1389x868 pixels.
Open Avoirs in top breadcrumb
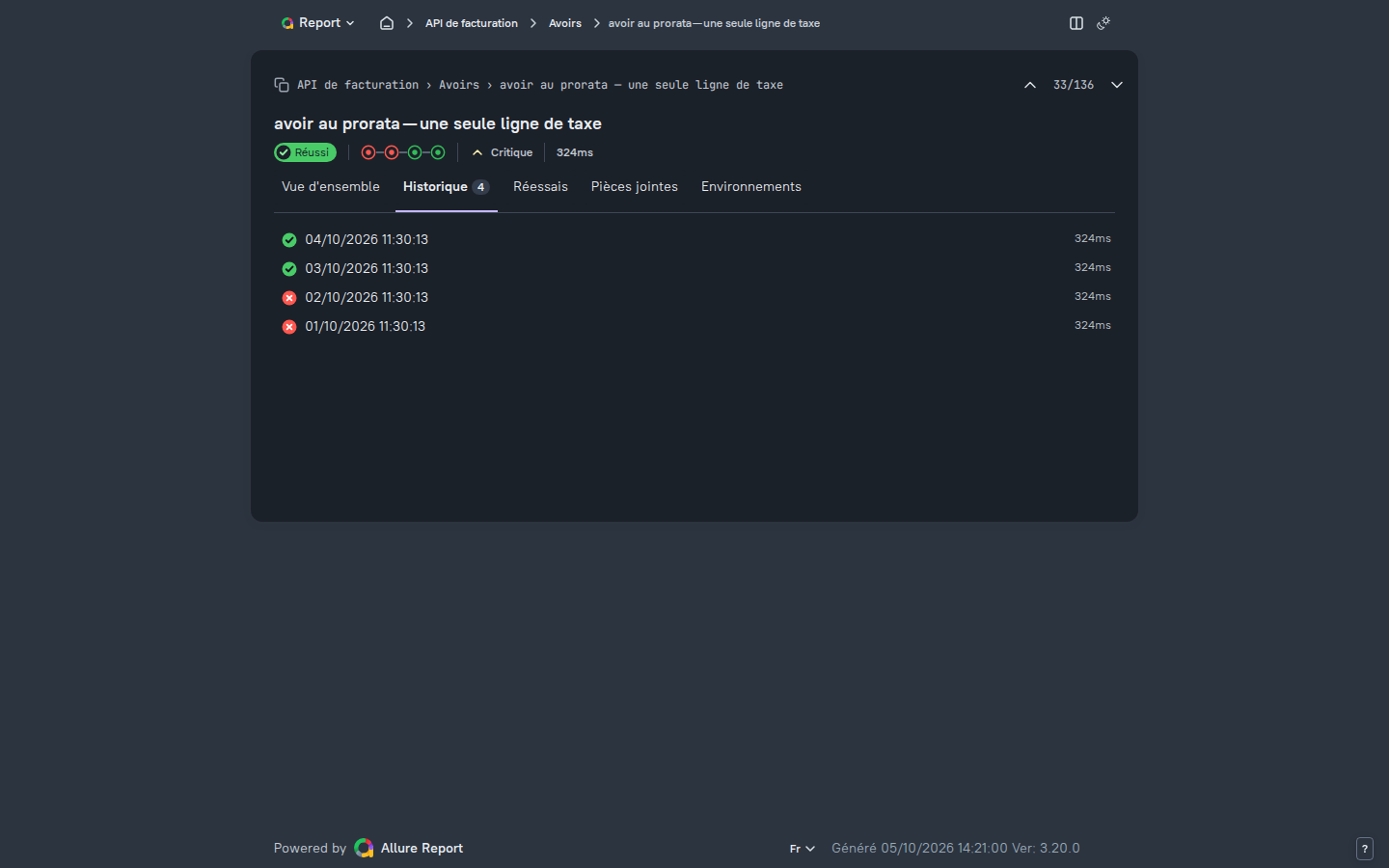[565, 23]
